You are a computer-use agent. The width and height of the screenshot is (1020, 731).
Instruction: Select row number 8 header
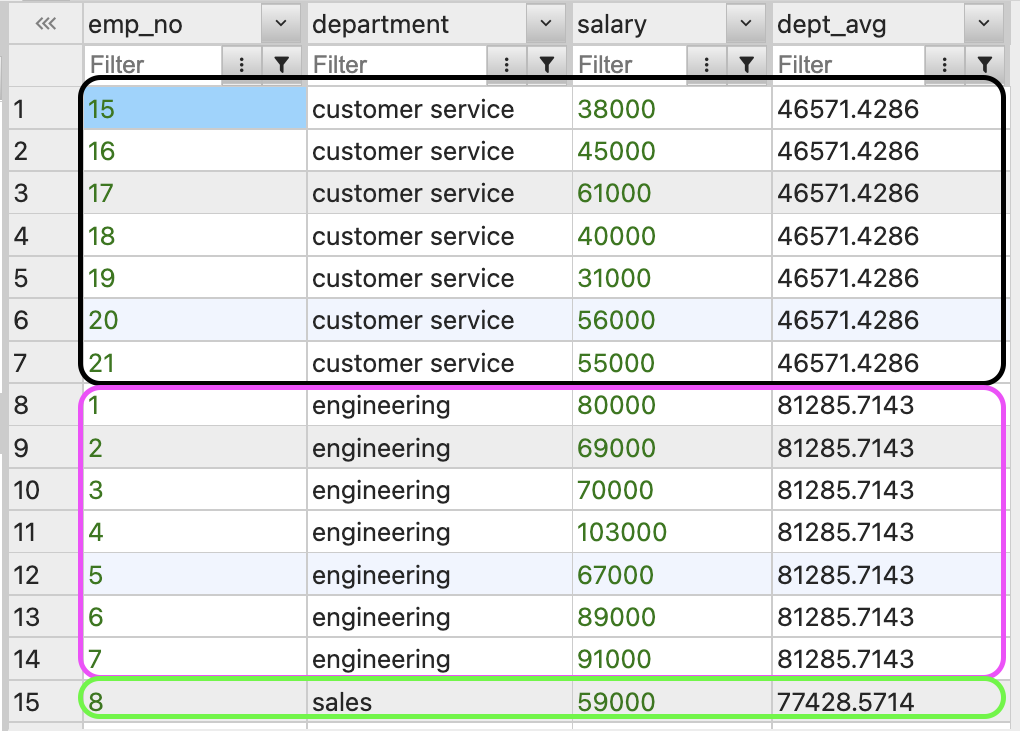point(46,405)
